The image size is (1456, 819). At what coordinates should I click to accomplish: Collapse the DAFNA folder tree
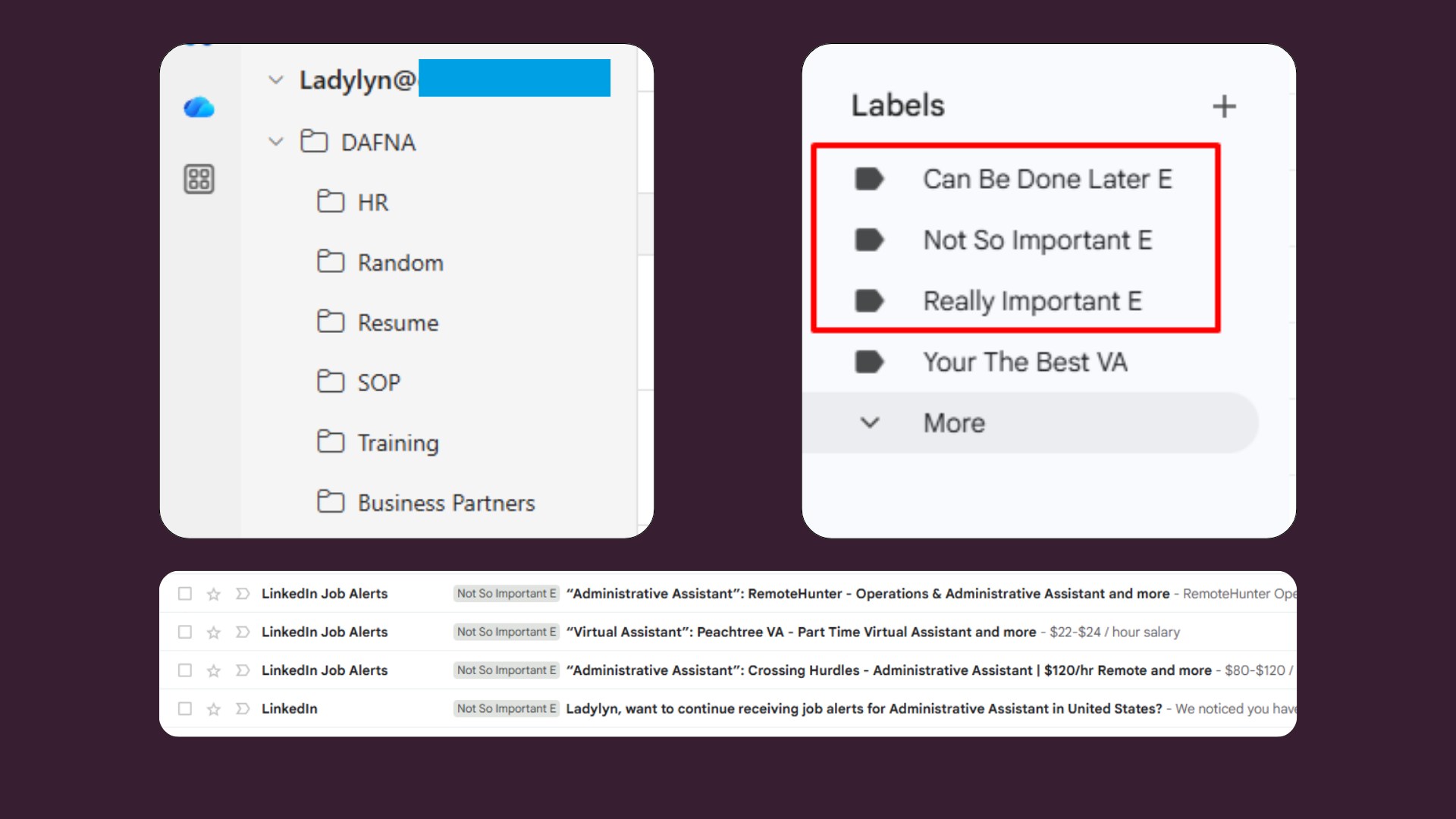click(276, 142)
